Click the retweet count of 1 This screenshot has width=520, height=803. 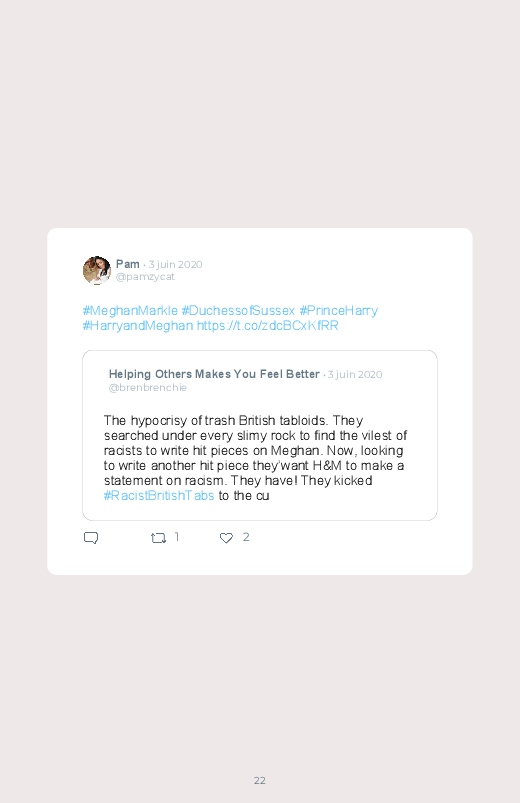(x=177, y=537)
